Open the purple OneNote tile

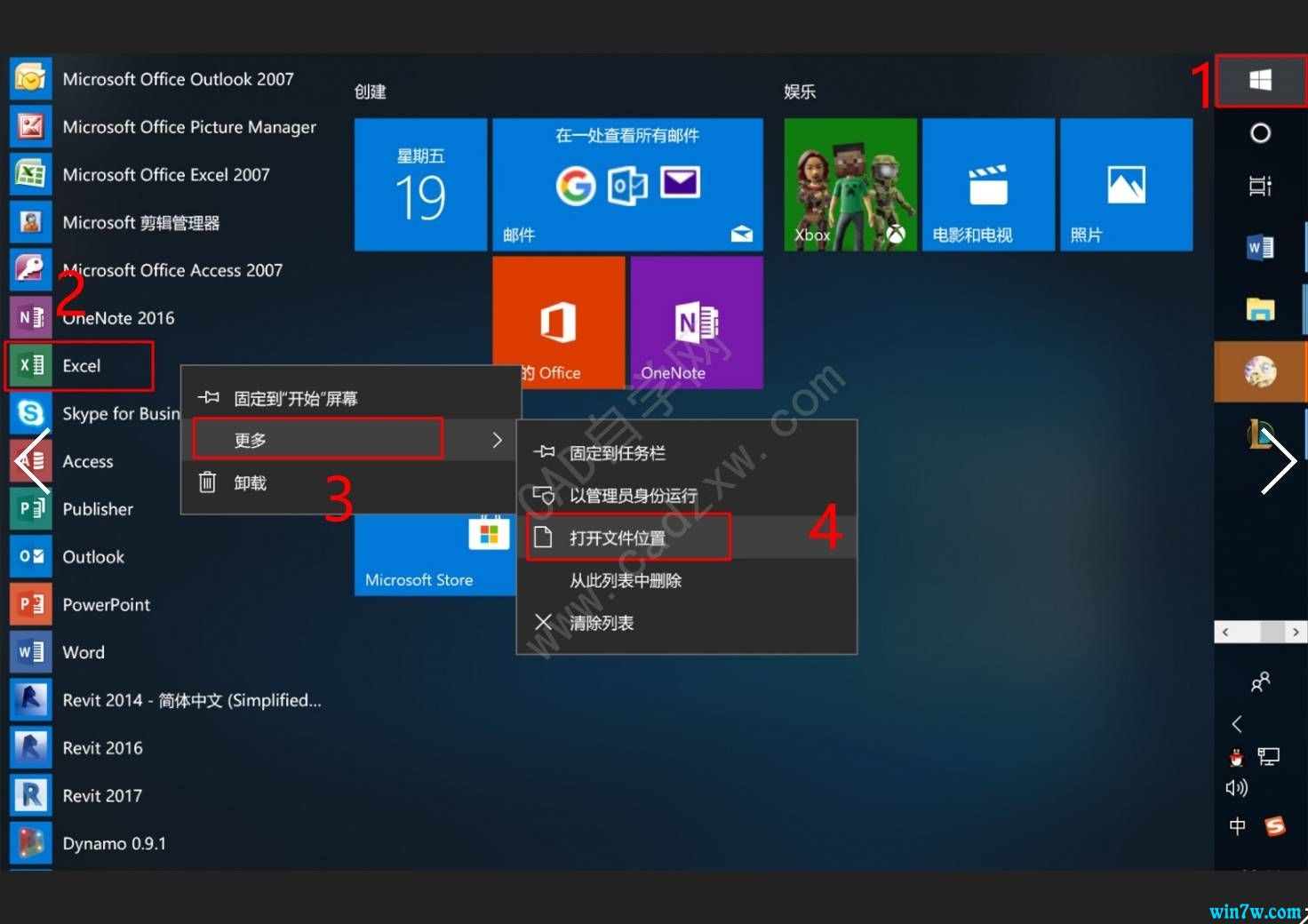pyautogui.click(x=697, y=323)
